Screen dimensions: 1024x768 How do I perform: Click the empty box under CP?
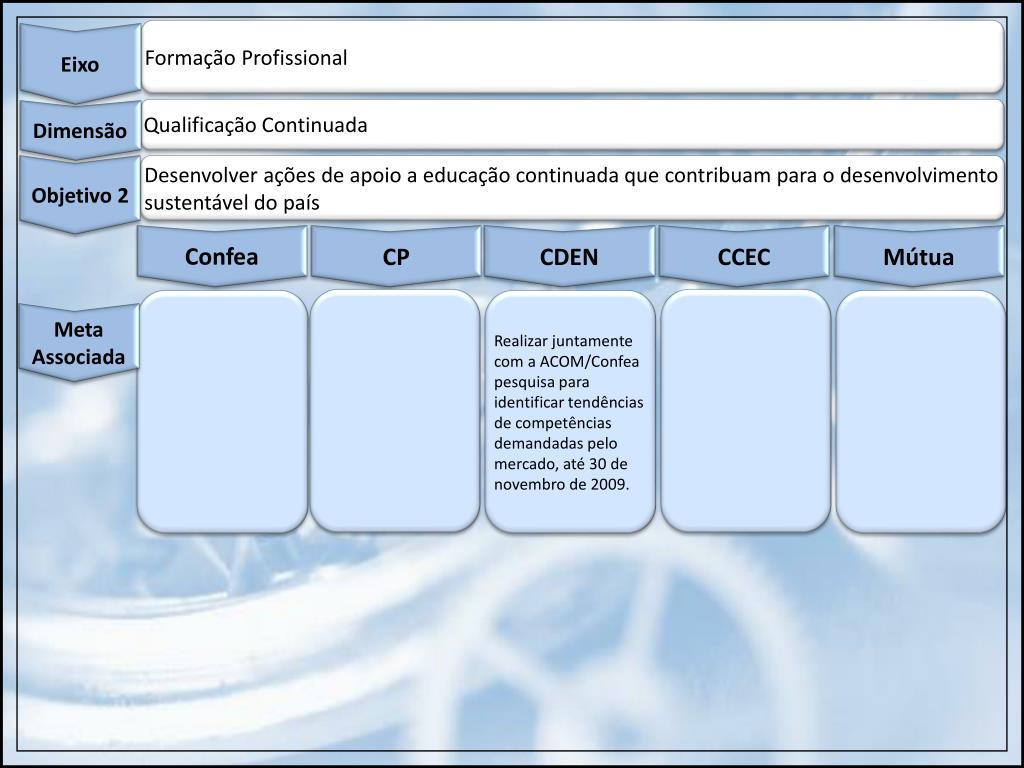[x=395, y=411]
